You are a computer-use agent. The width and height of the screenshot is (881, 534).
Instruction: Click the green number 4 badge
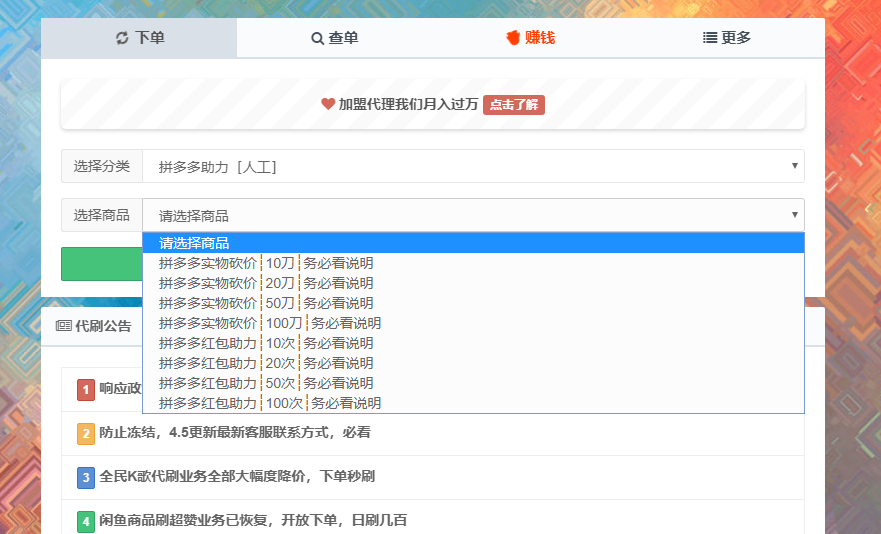click(x=86, y=520)
